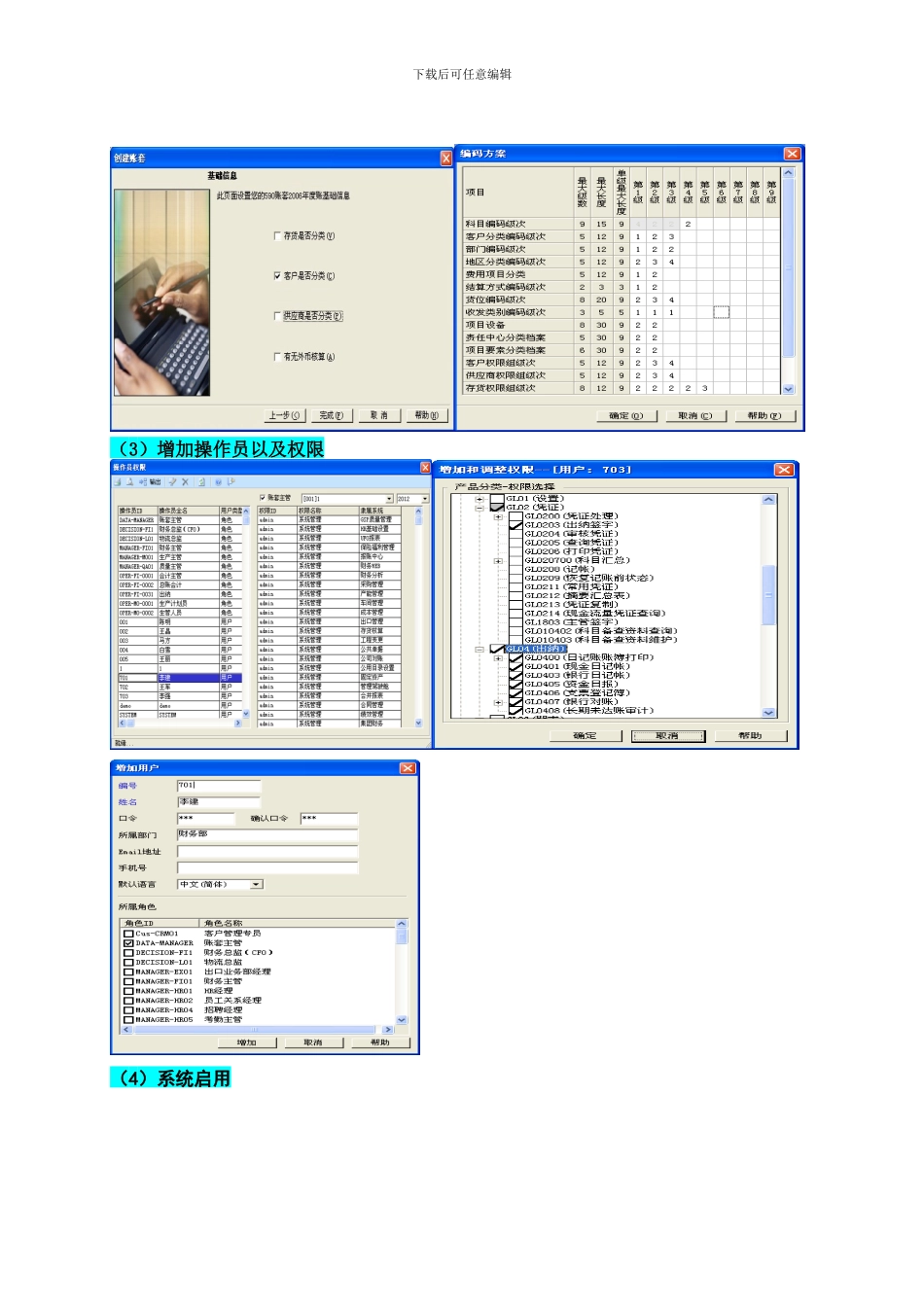
Task: Close the 编码方案 dialog
Action: [792, 154]
